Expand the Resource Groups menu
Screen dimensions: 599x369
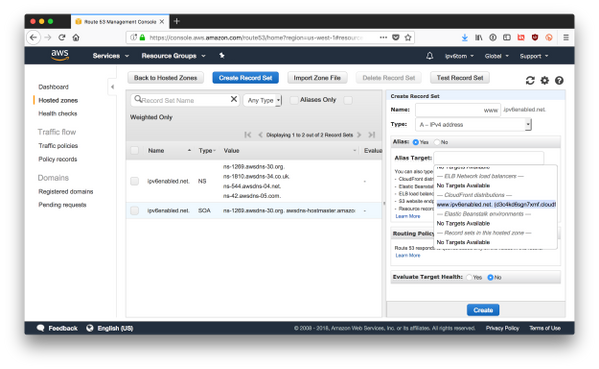tap(173, 56)
